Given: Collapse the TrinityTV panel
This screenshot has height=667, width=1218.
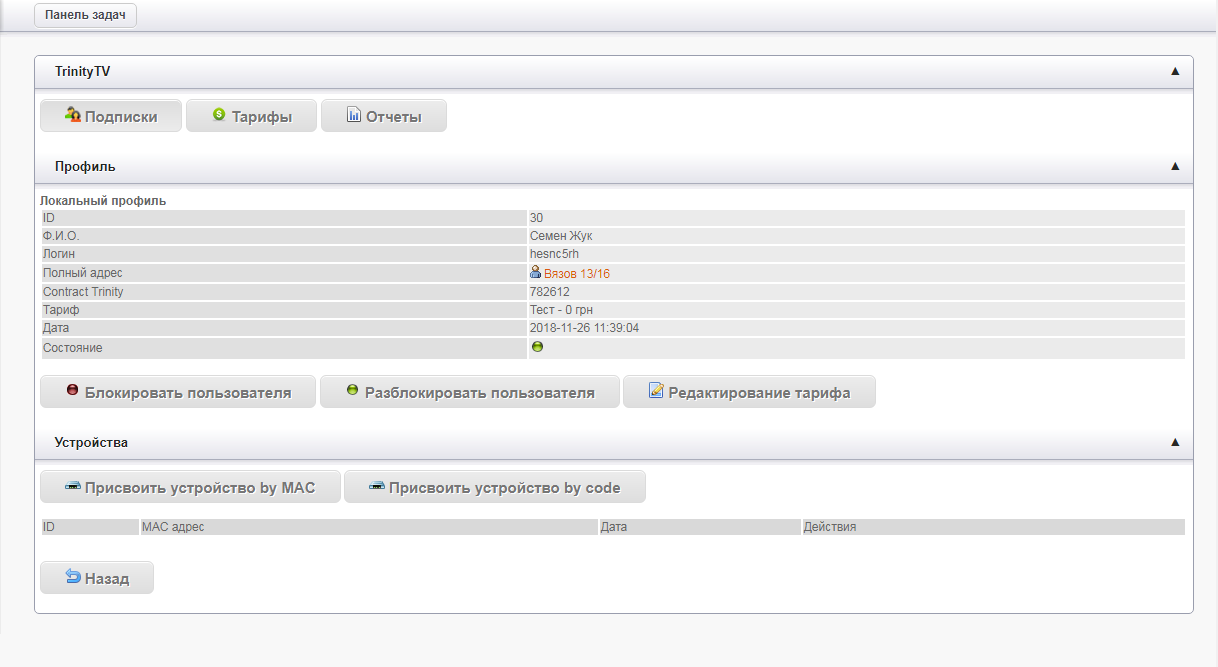Looking at the screenshot, I should click(x=1175, y=71).
